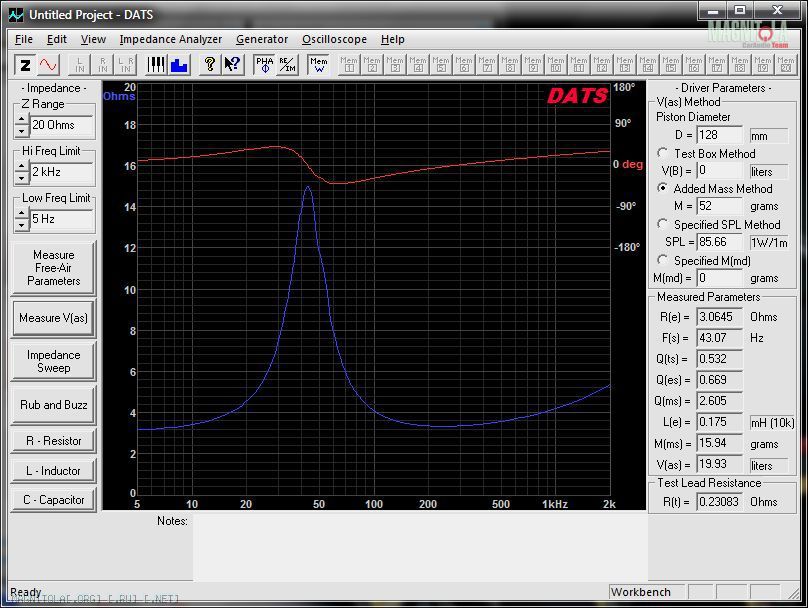Click the Q(ts) value 0.532 field
The width and height of the screenshot is (808, 608).
click(719, 359)
